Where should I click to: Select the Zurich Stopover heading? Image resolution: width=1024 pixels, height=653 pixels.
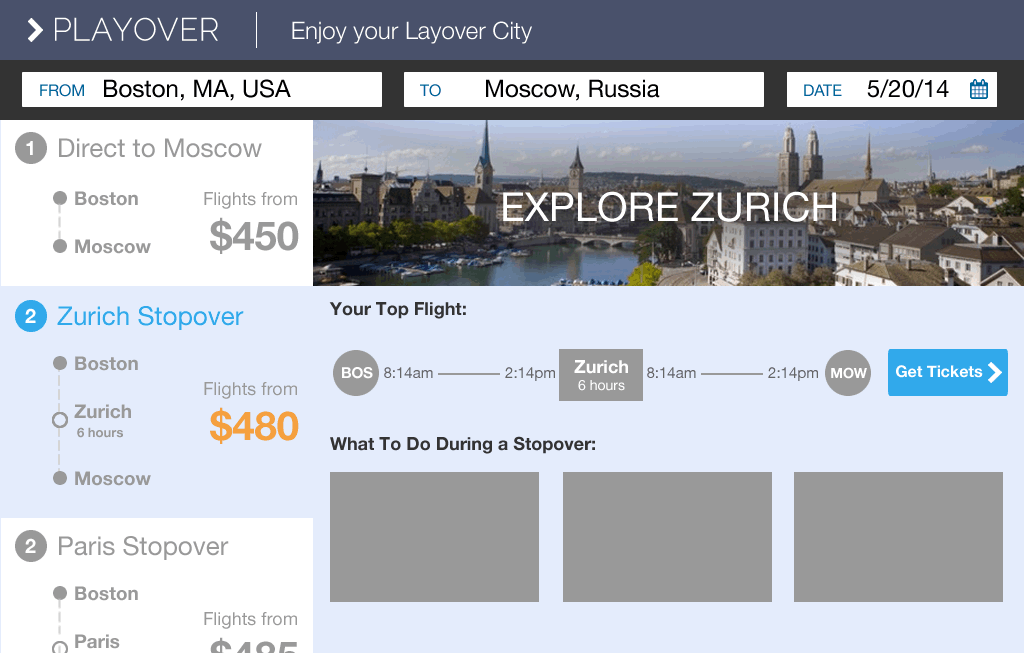pyautogui.click(x=150, y=316)
